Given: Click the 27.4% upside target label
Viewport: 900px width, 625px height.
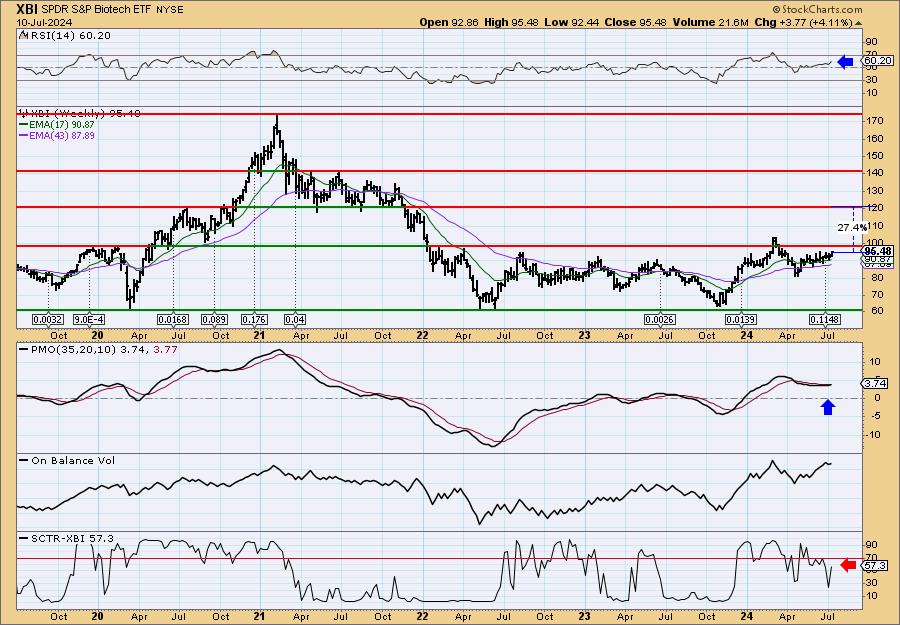Looking at the screenshot, I should [852, 228].
